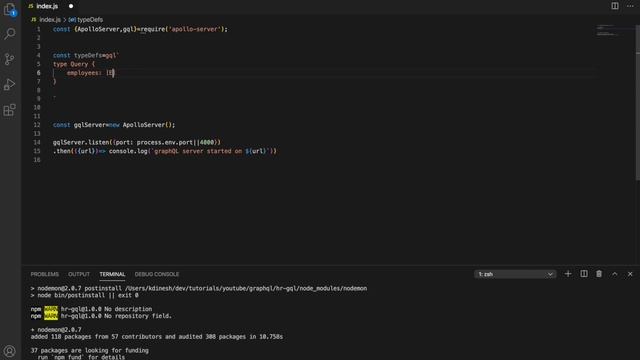Click 'const typeDefs=gql' on line 4

point(84,55)
